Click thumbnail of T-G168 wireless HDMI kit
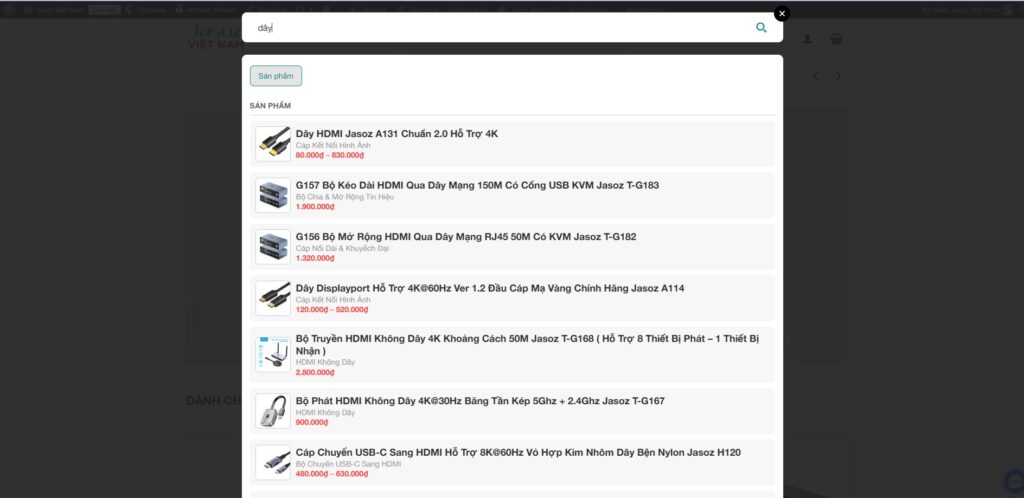The height and width of the screenshot is (498, 1024). tap(273, 354)
